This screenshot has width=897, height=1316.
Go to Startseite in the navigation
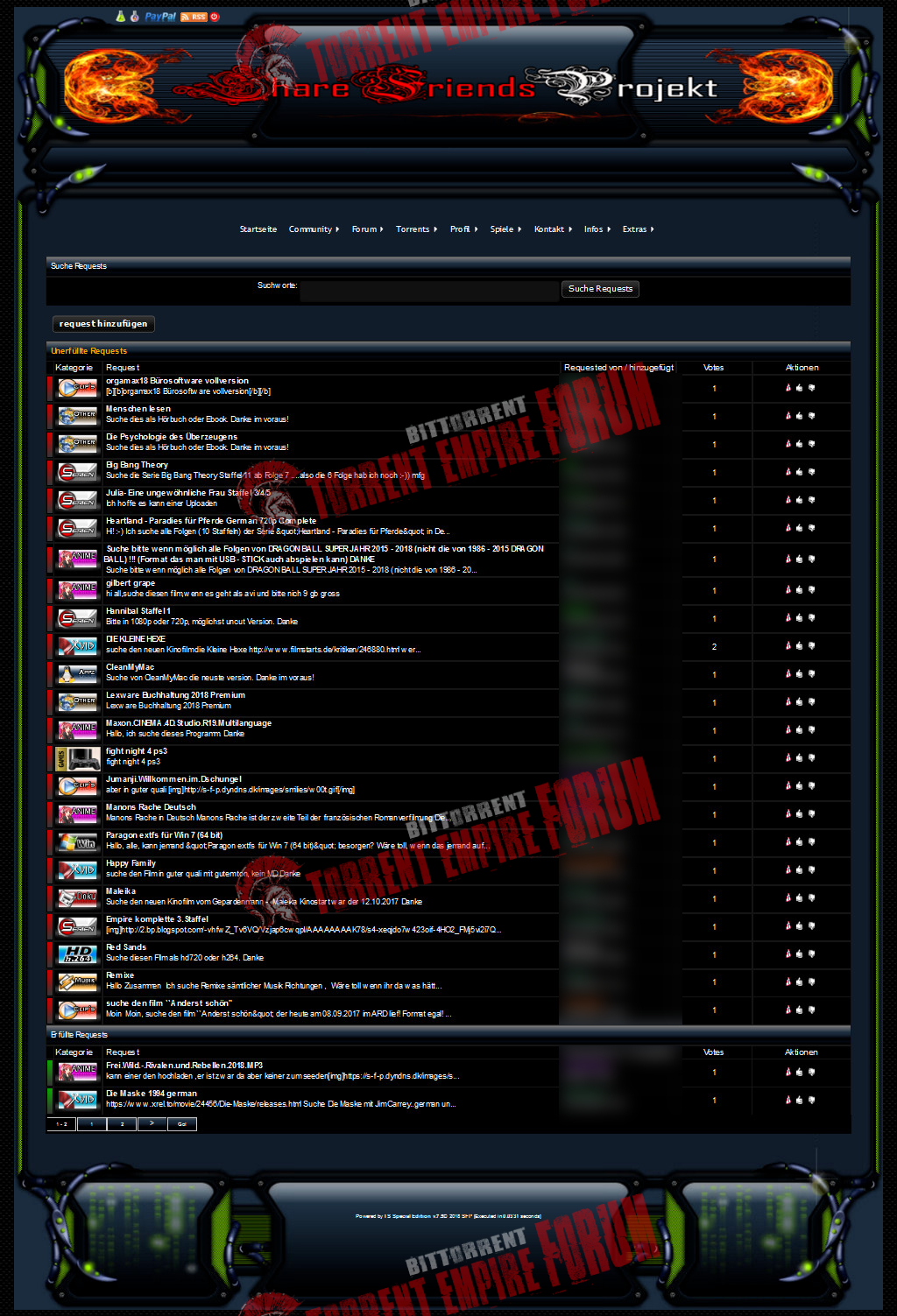point(258,229)
